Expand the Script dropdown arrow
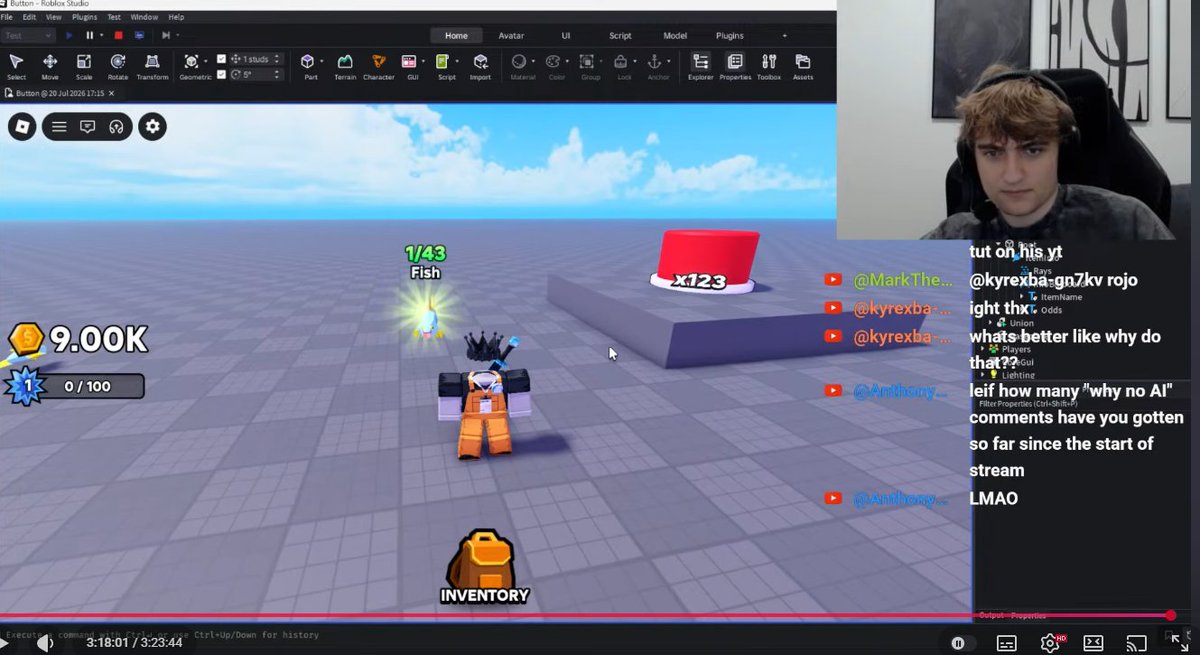 (x=458, y=62)
